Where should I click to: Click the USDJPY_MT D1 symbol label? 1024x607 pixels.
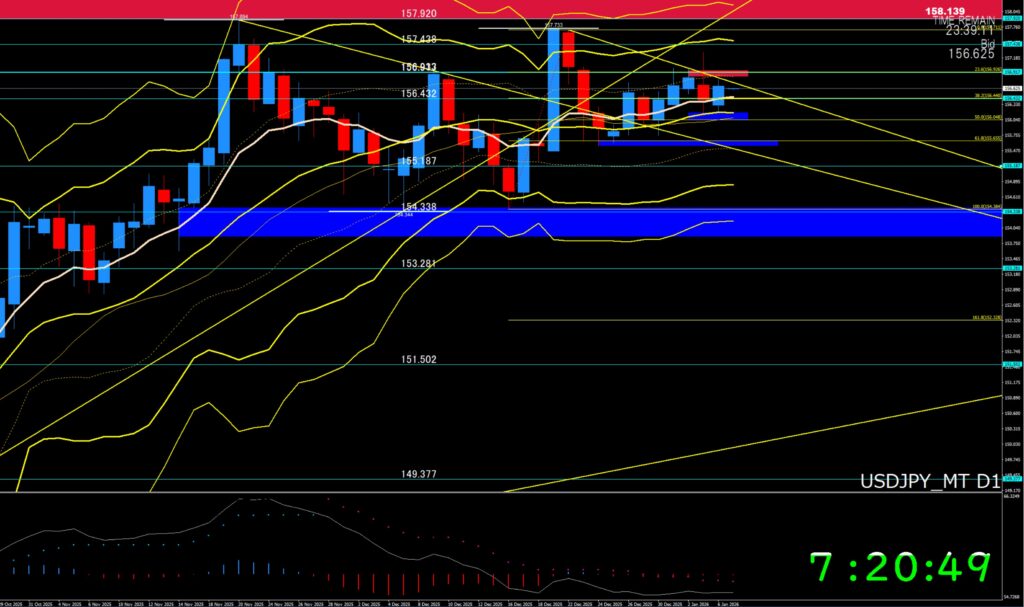(x=929, y=482)
